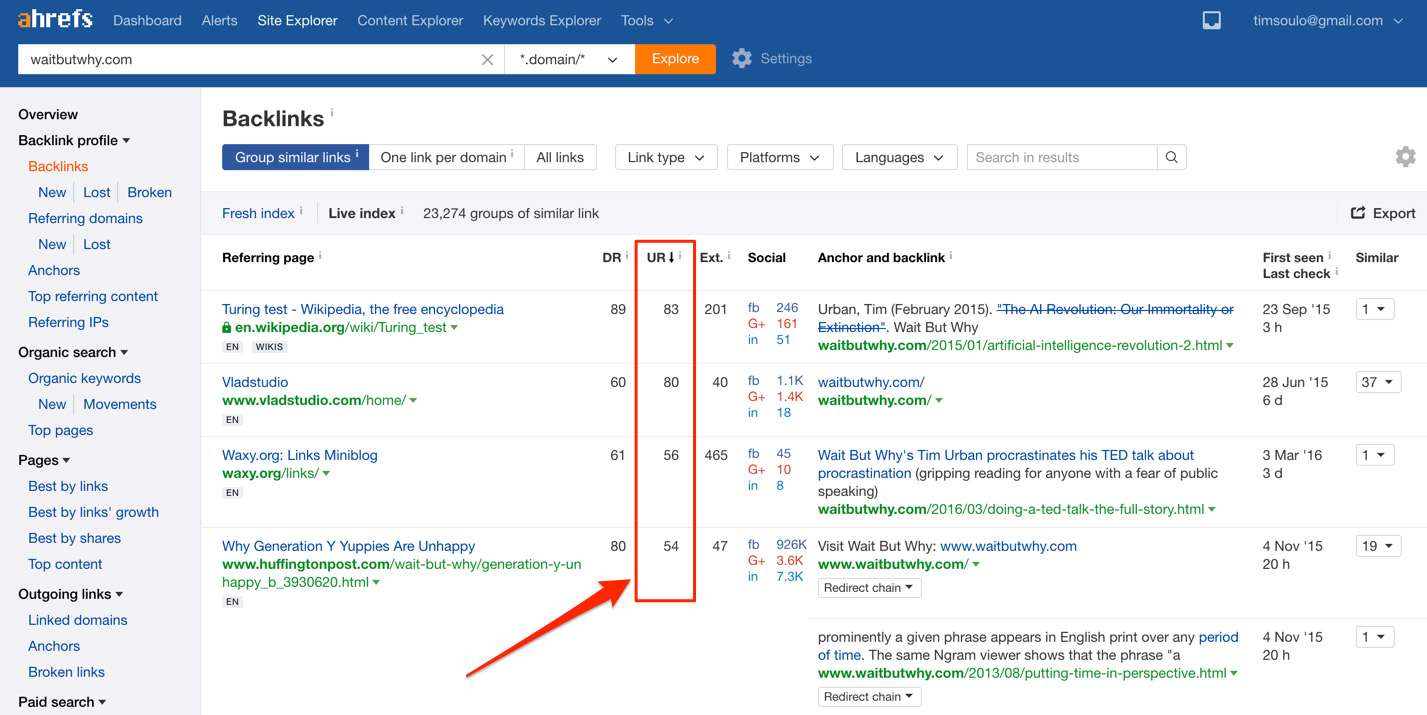Open the Languages filter dropdown
The width and height of the screenshot is (1427, 715).
[x=899, y=157]
